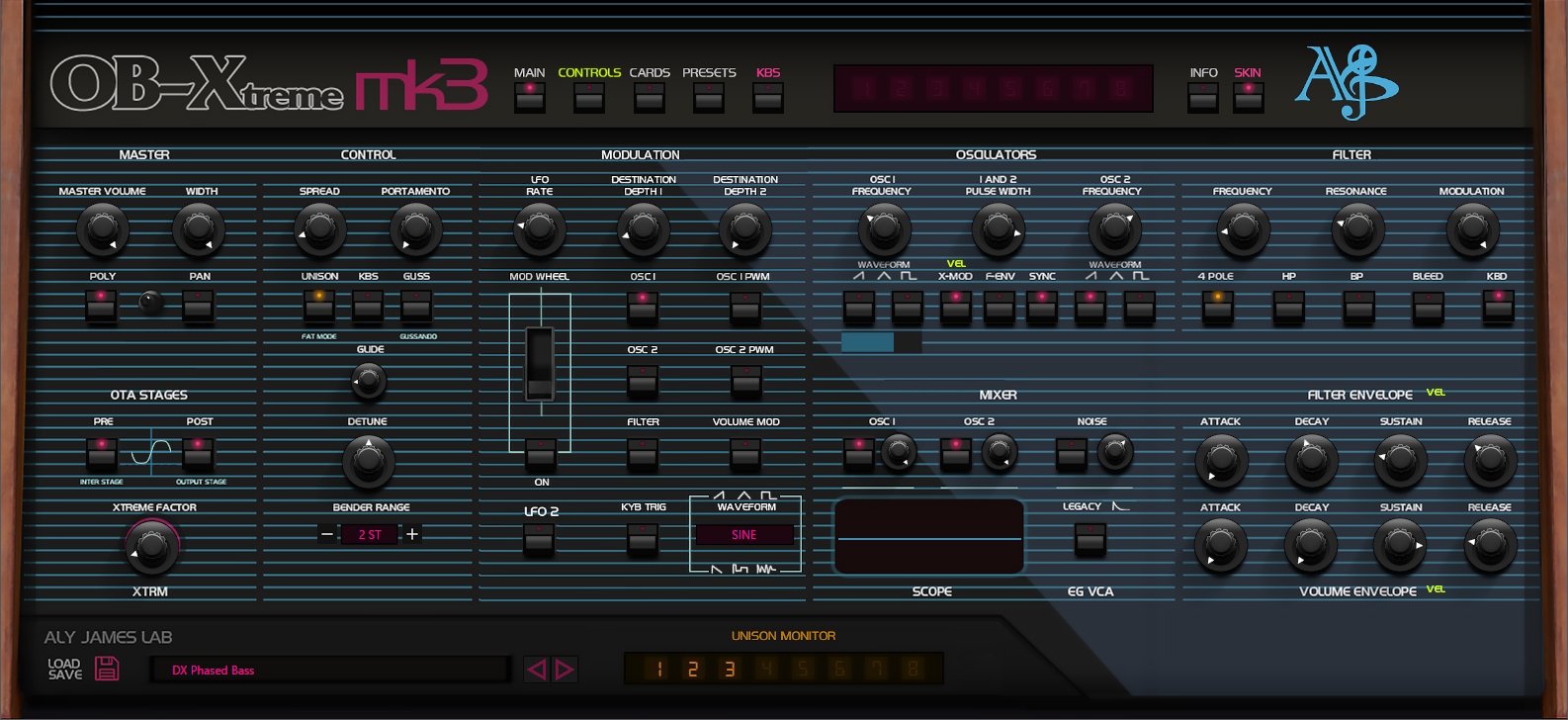Click the Destination Depth 2 knob
1568x720 pixels.
tap(745, 229)
